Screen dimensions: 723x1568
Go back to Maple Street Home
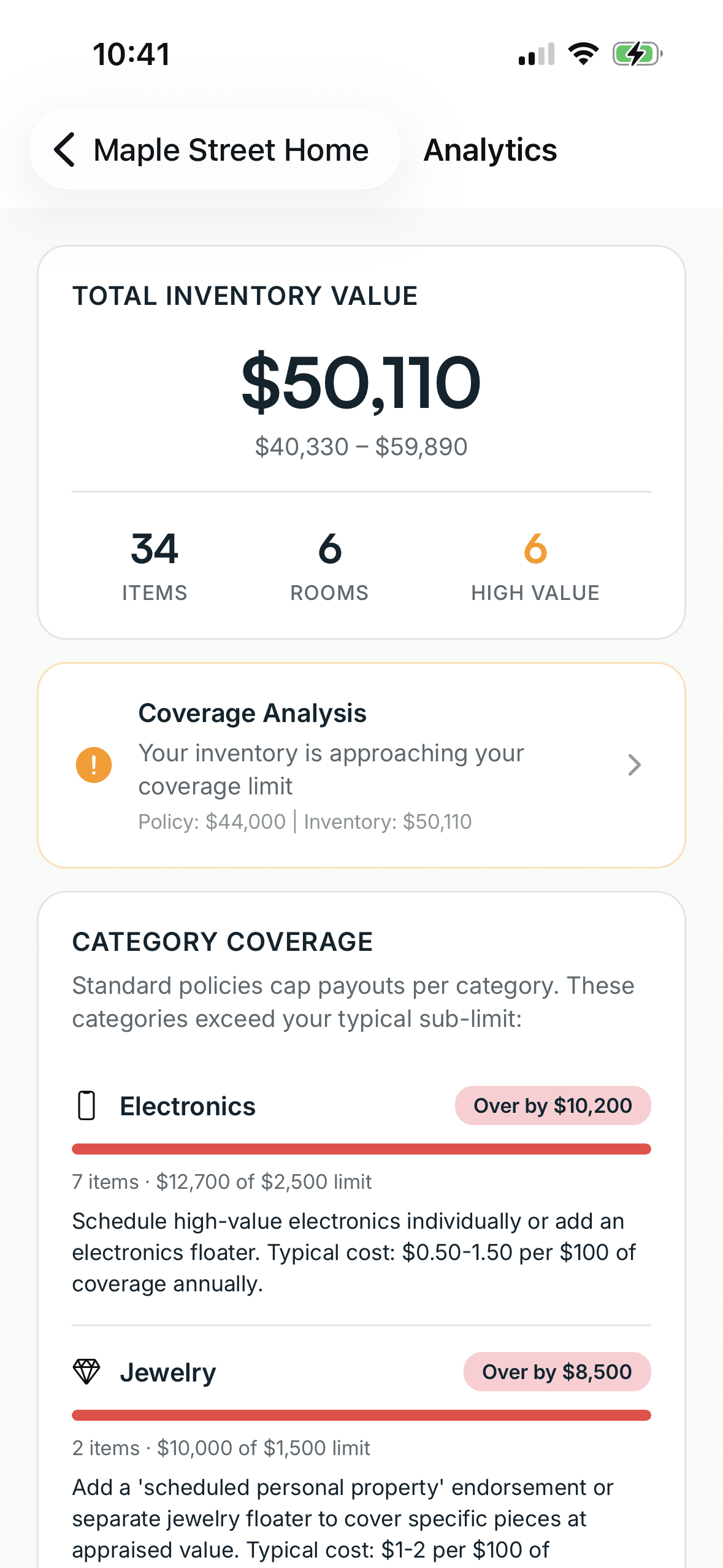click(x=215, y=150)
